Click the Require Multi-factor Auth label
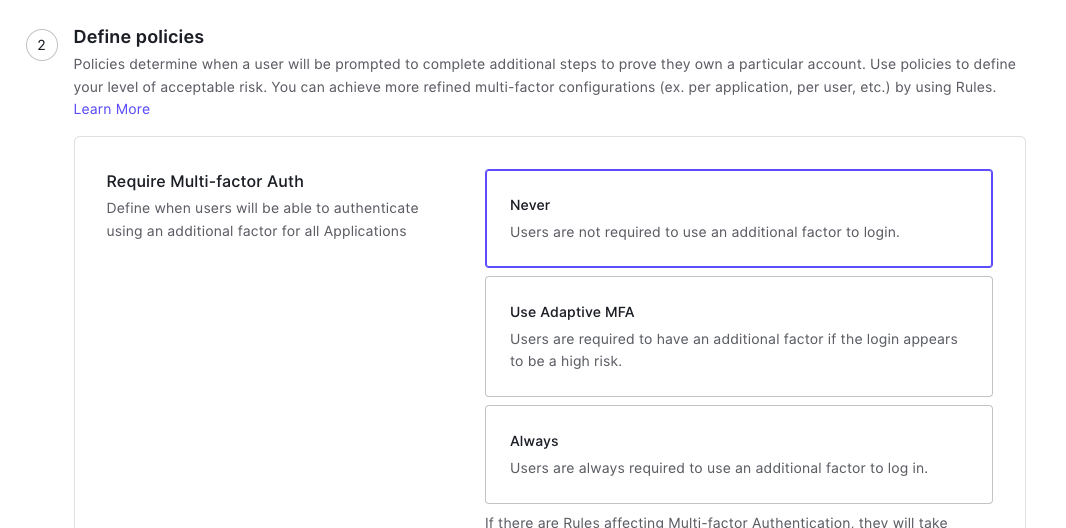Viewport: 1066px width, 528px height. pyautogui.click(x=205, y=181)
